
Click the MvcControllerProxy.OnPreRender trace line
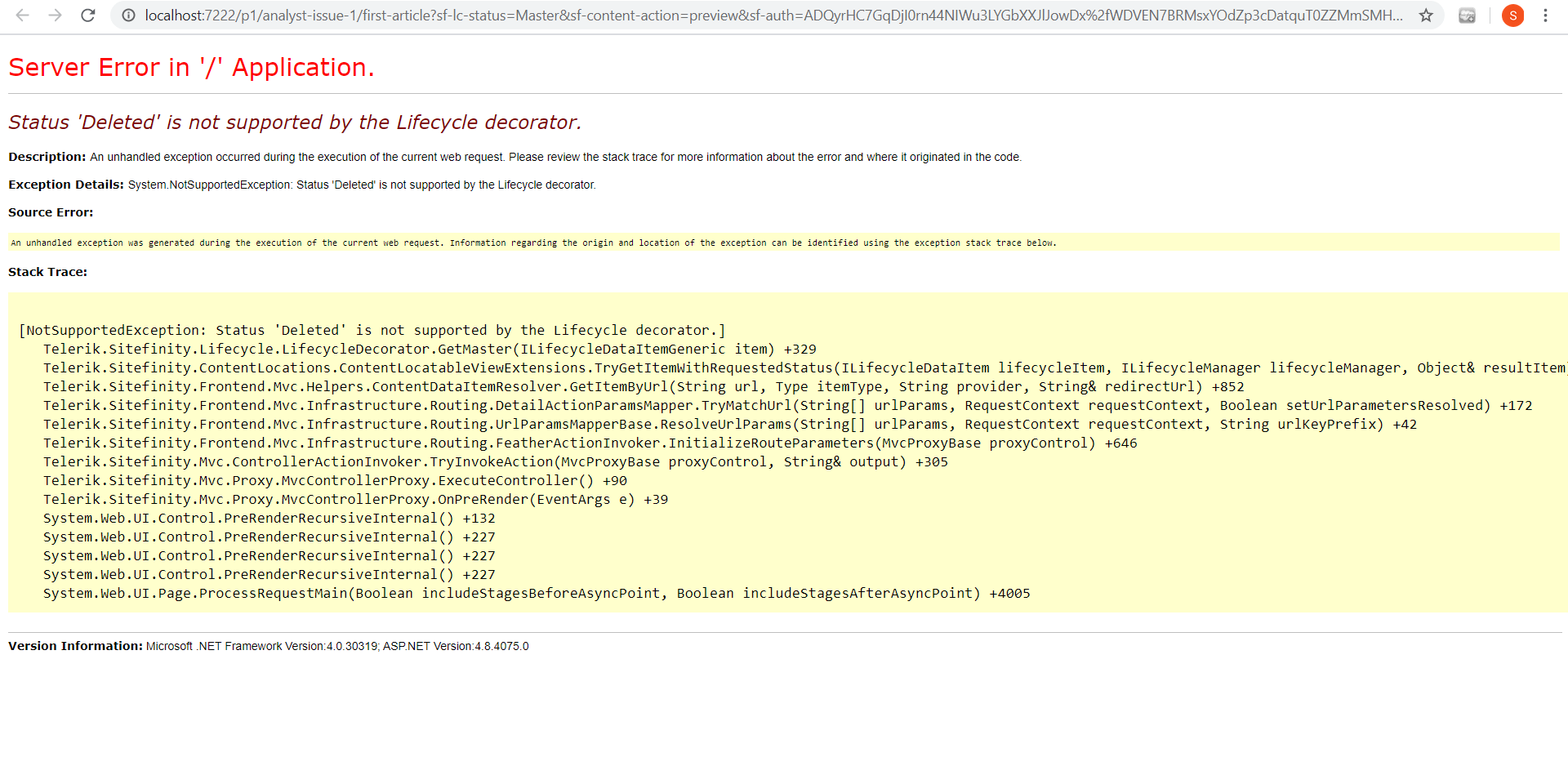click(x=355, y=499)
